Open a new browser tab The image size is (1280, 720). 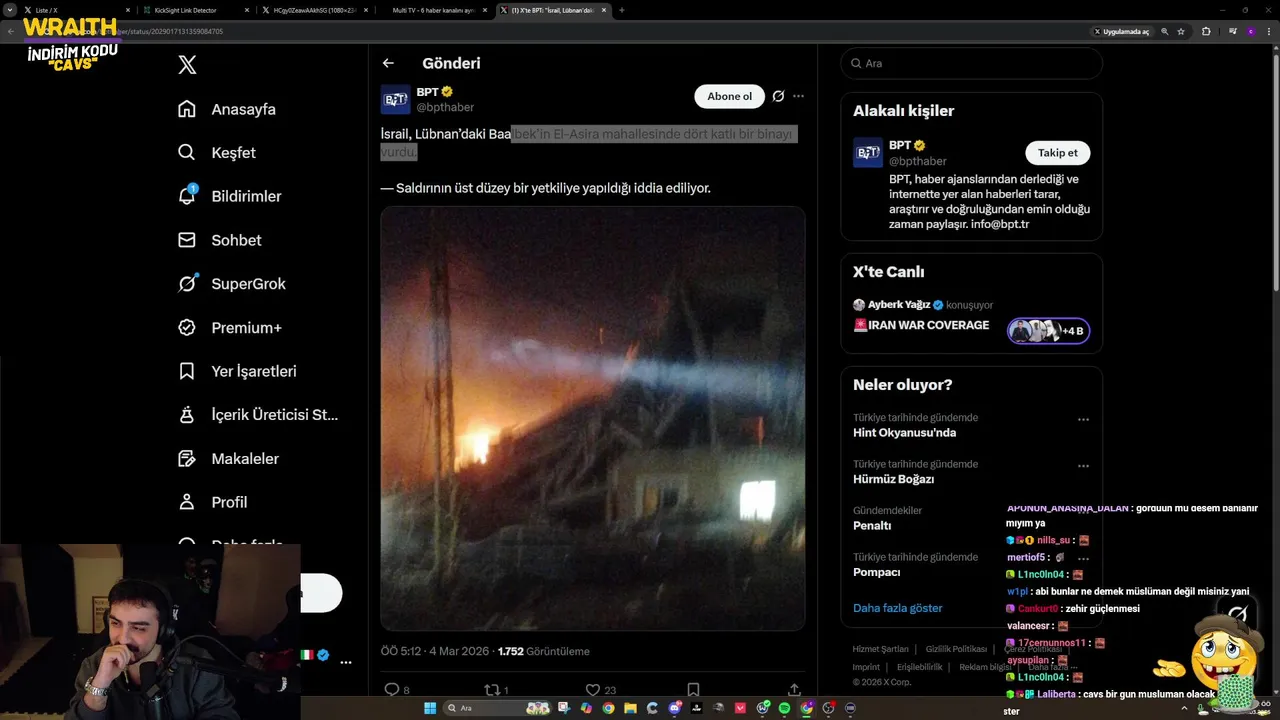coord(622,10)
